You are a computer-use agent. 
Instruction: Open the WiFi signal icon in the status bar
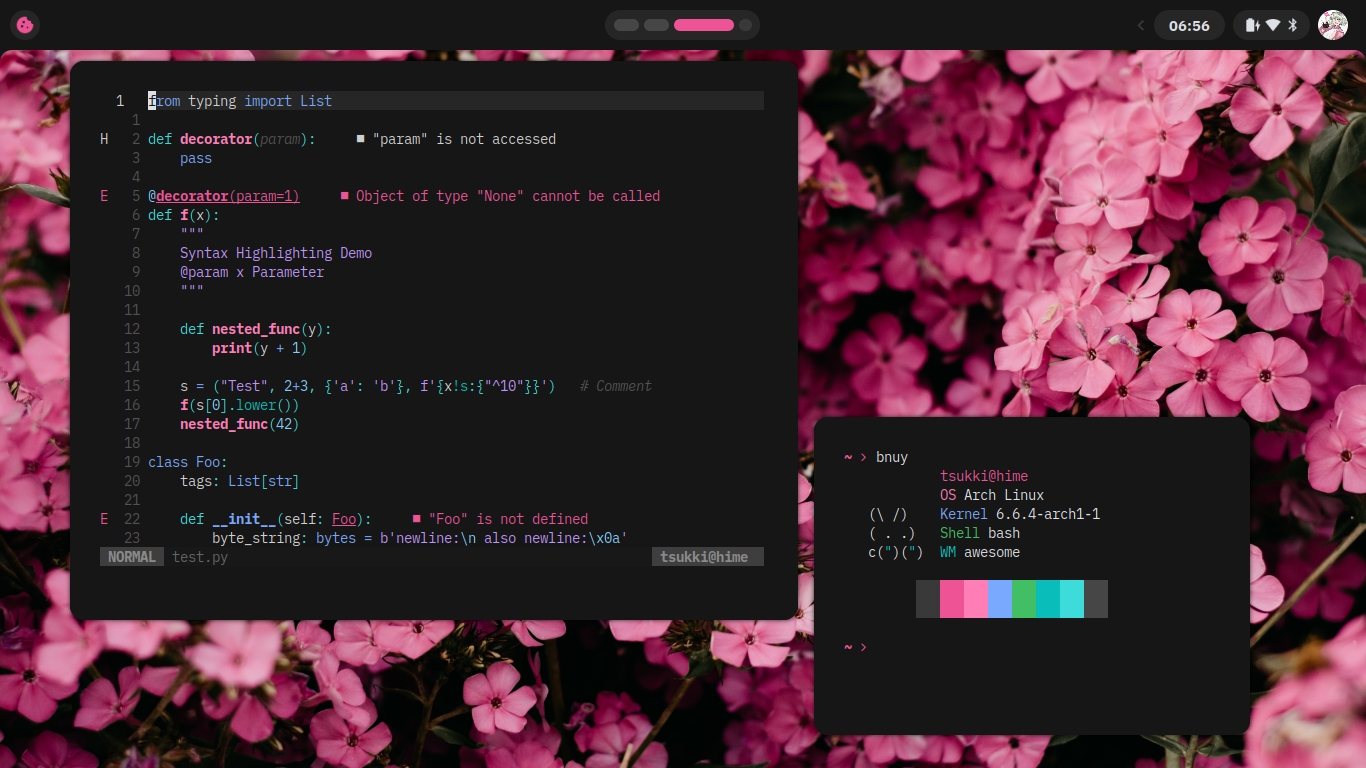(1271, 24)
